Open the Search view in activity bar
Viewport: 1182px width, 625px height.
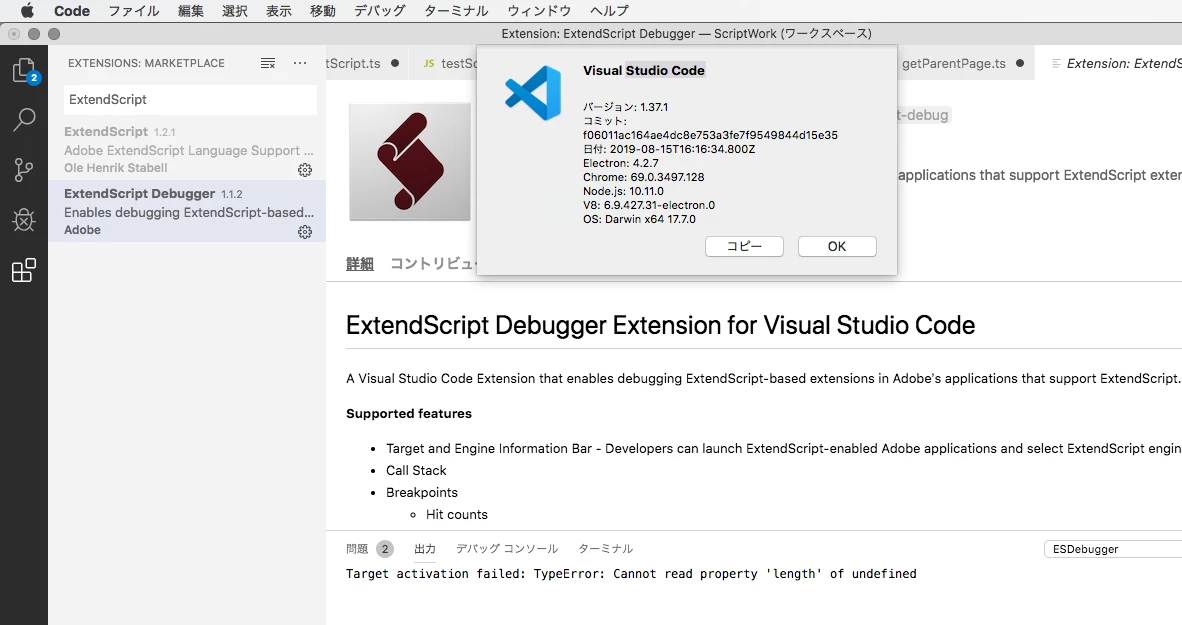click(24, 119)
